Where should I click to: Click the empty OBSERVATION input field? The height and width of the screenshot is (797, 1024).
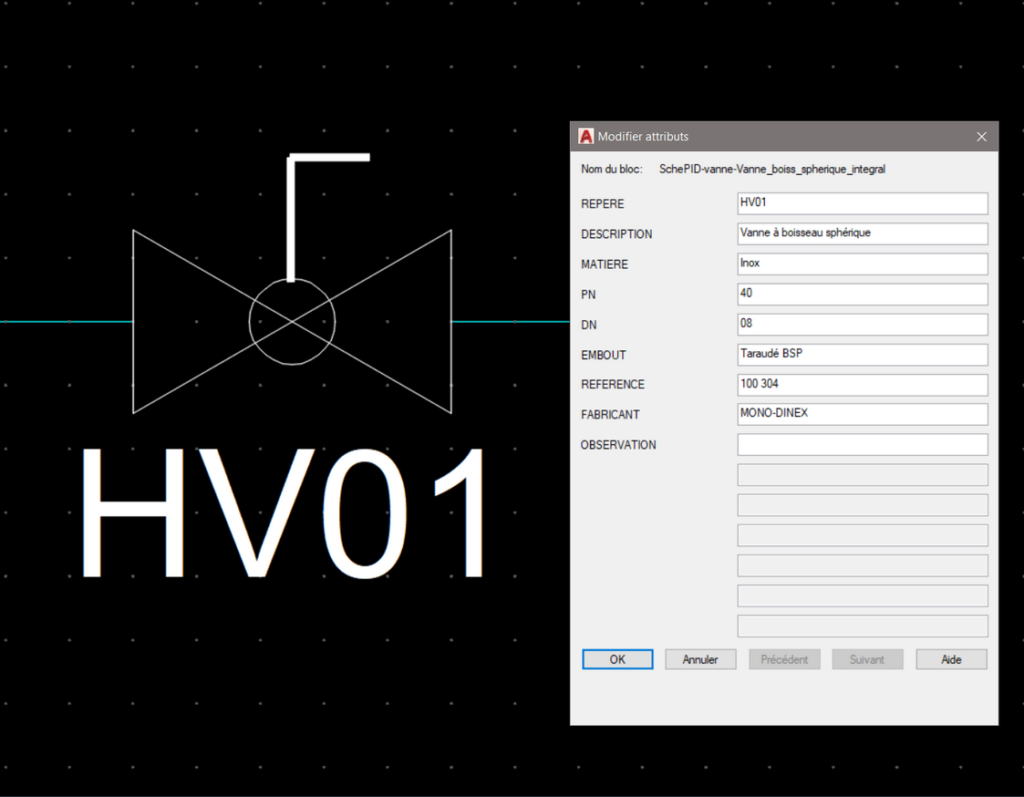pyautogui.click(x=863, y=445)
